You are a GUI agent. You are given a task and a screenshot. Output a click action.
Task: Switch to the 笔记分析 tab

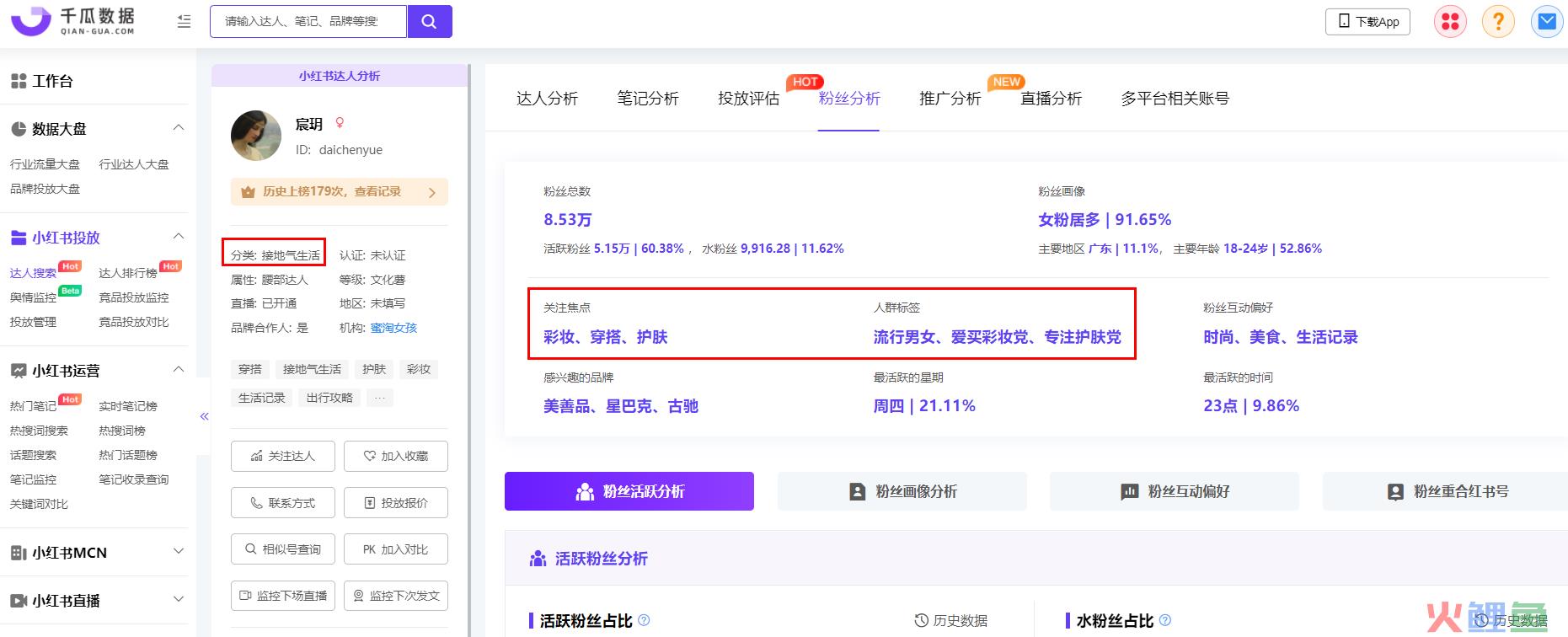pos(647,99)
